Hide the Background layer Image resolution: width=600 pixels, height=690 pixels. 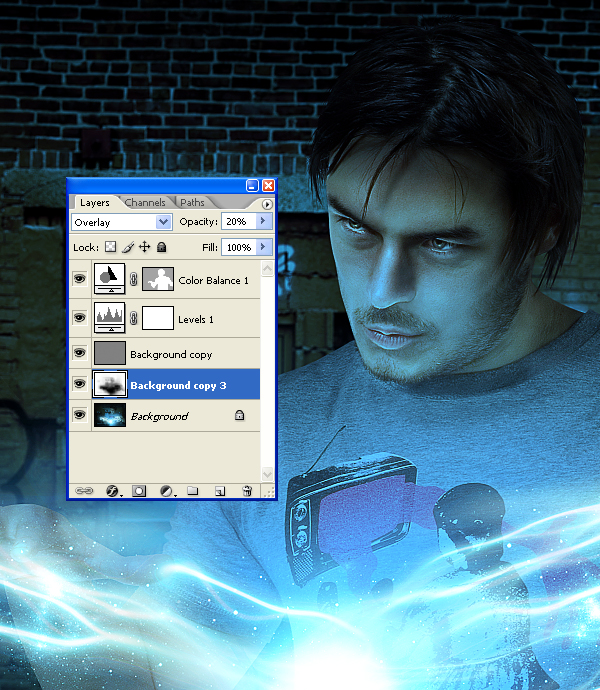(80, 415)
